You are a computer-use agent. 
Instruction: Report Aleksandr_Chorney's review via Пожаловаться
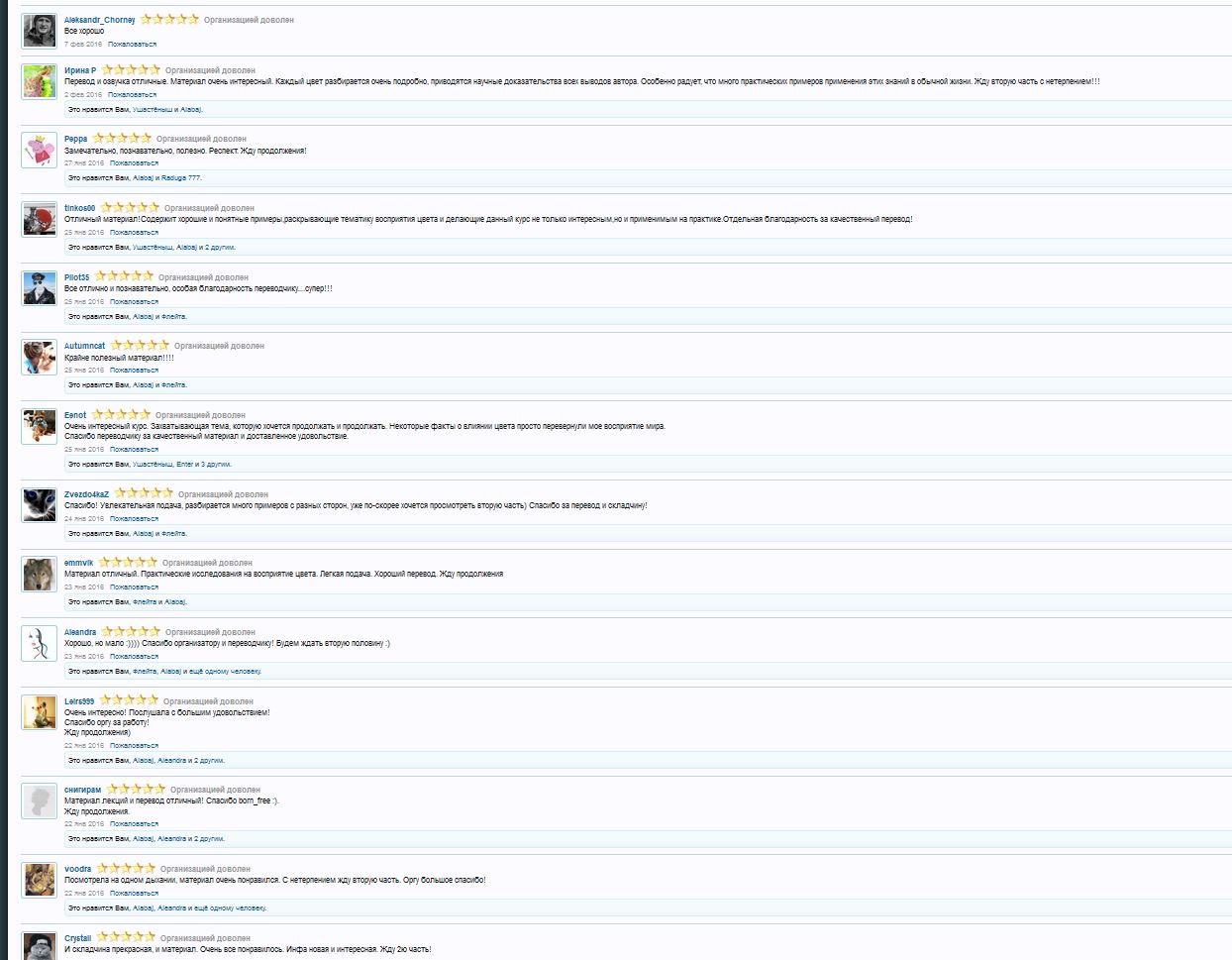click(132, 45)
